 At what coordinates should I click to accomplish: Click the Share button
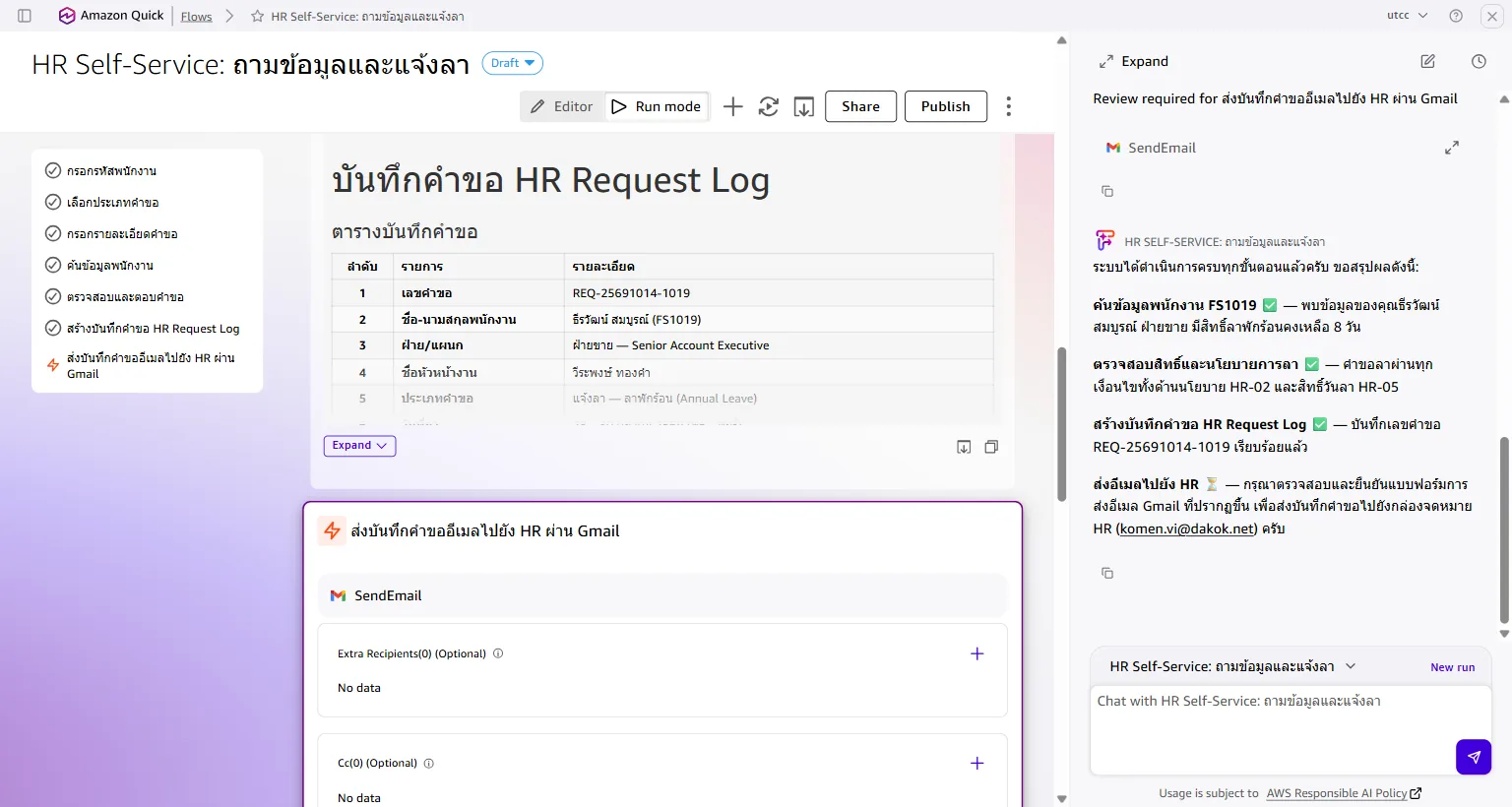860,106
